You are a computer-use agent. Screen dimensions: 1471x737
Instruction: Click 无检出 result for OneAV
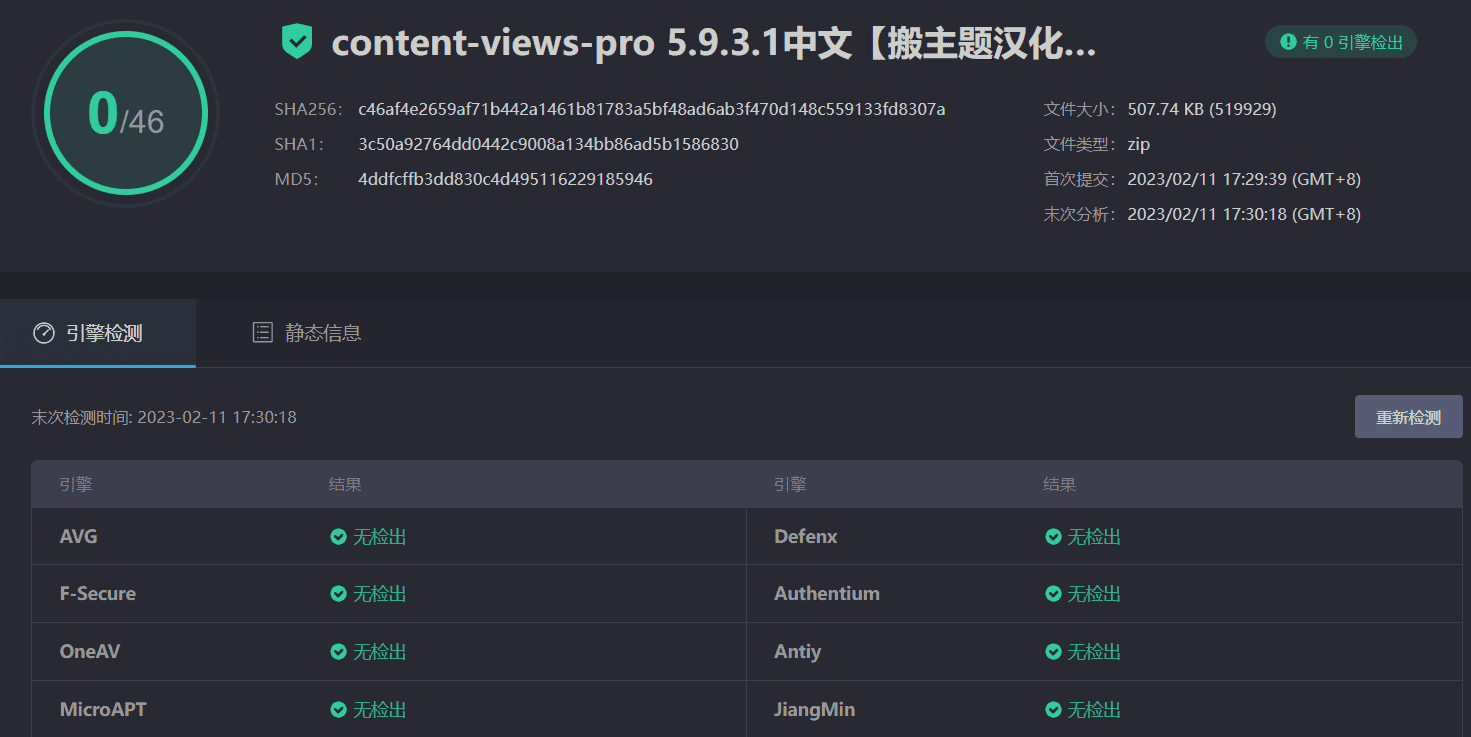click(x=380, y=652)
